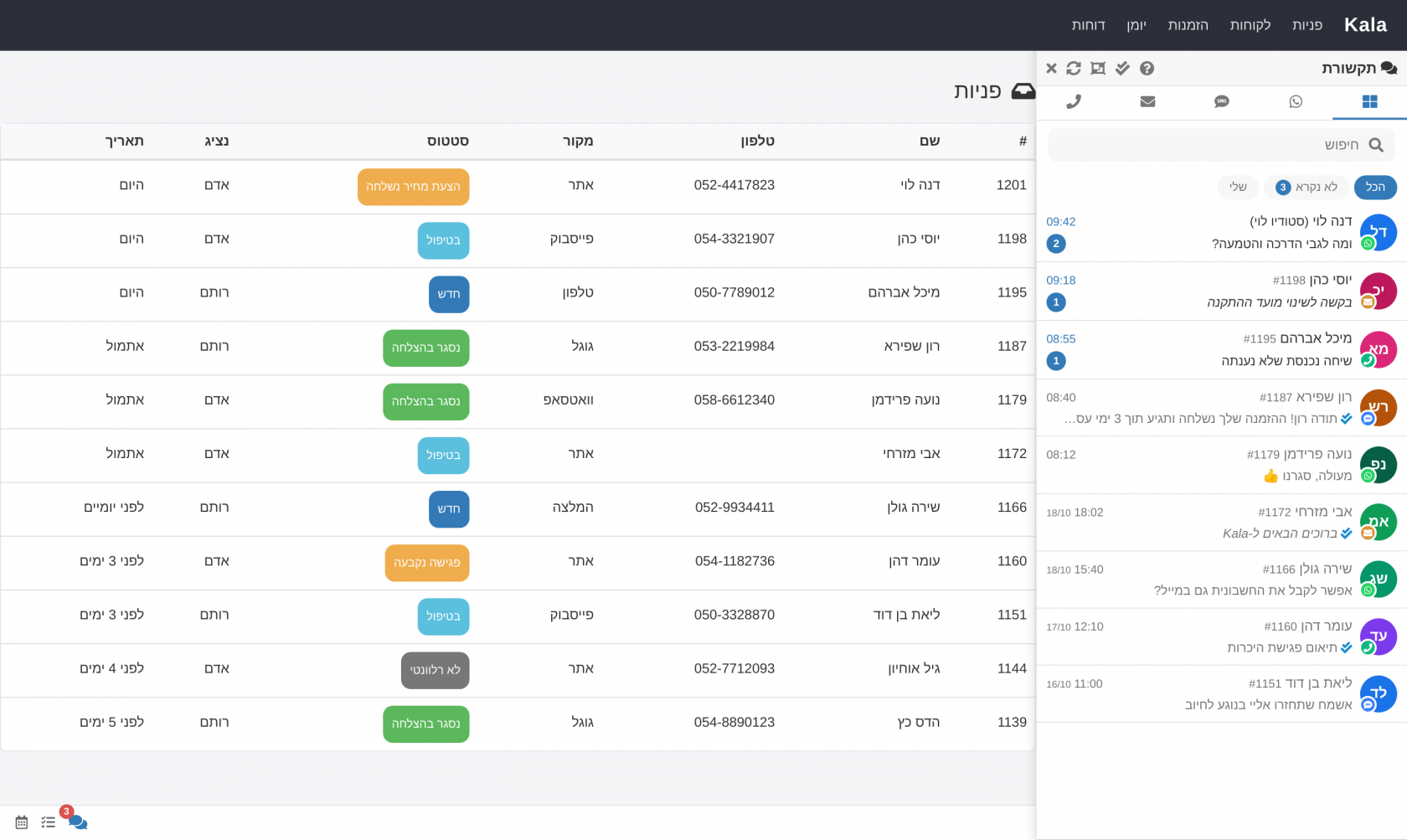Expand the communications panel to fullscreen
The height and width of the screenshot is (840, 1407).
(1098, 69)
